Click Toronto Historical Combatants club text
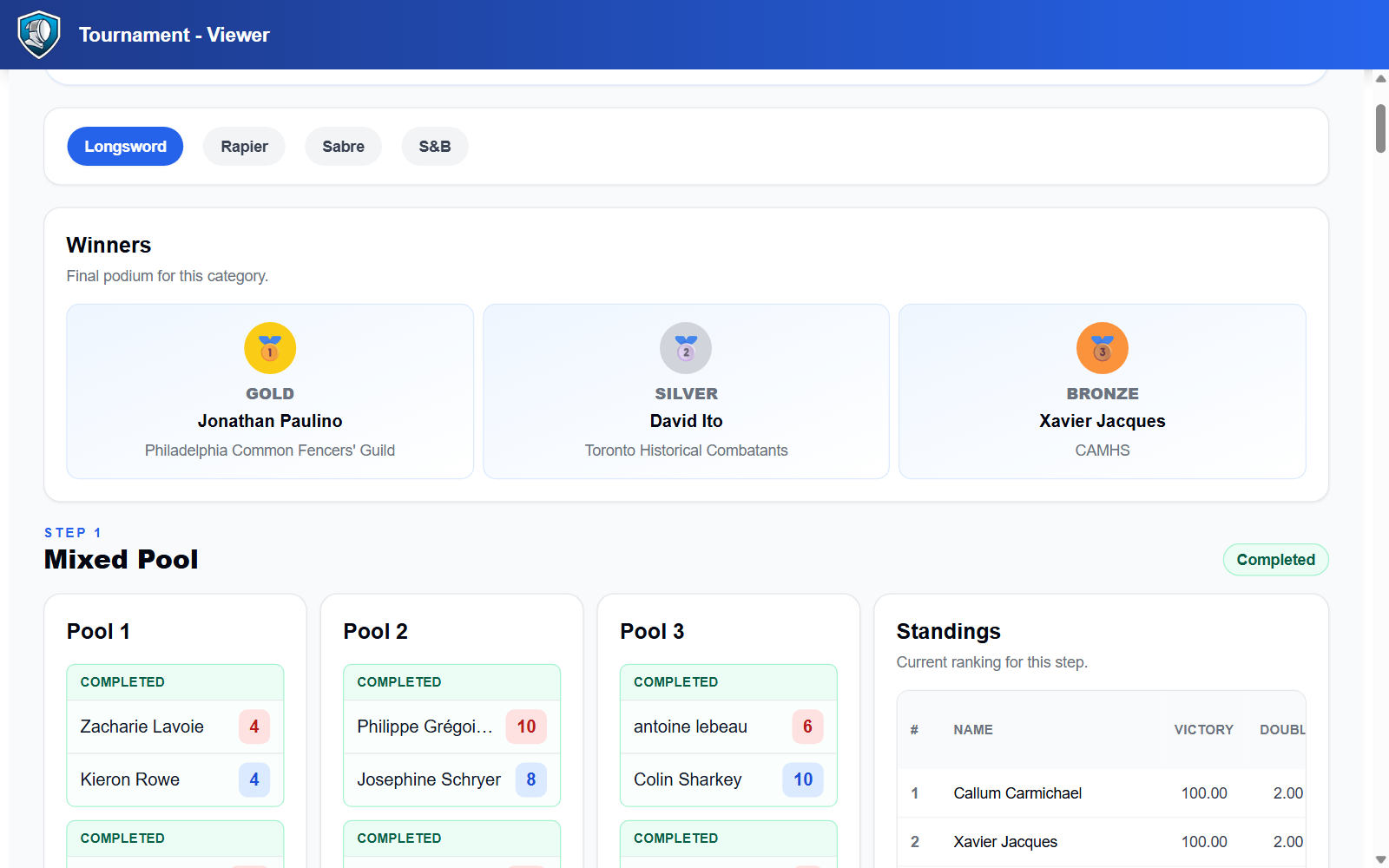This screenshot has width=1389, height=868. click(x=686, y=450)
